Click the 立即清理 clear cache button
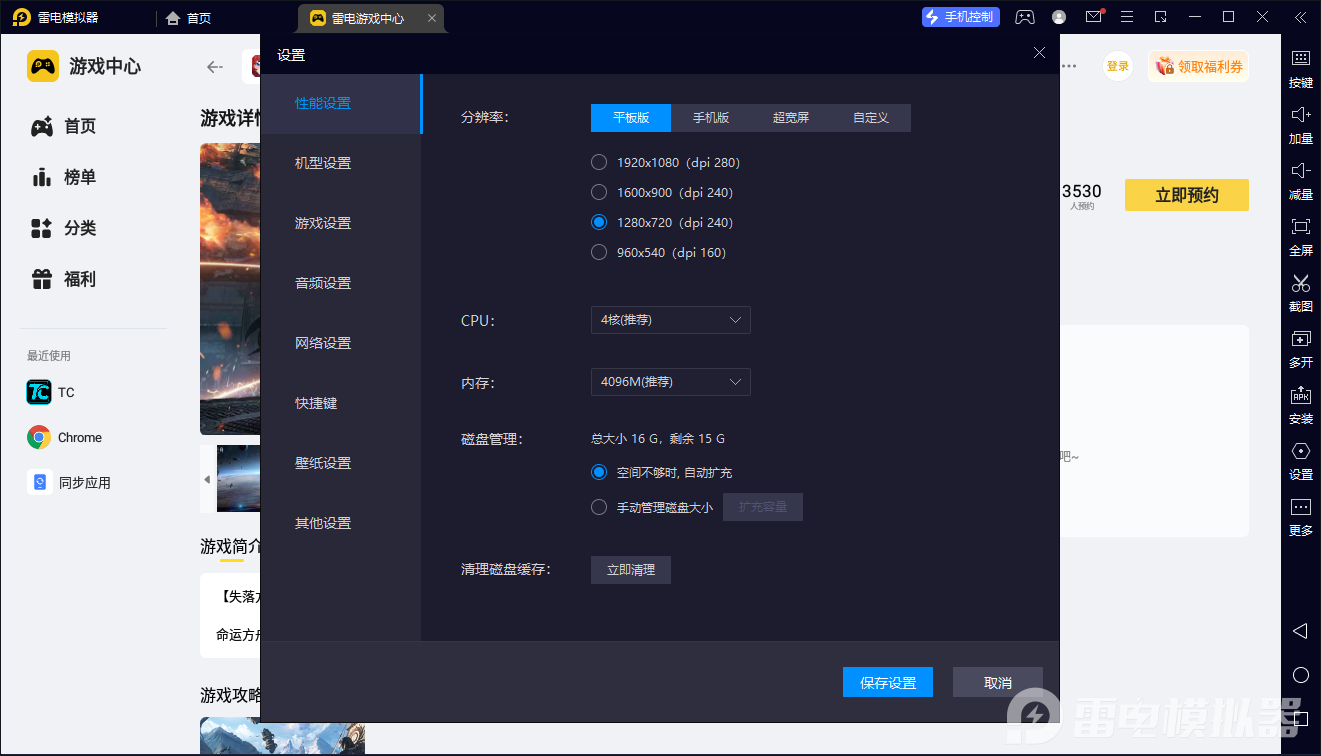This screenshot has height=756, width=1321. point(630,569)
